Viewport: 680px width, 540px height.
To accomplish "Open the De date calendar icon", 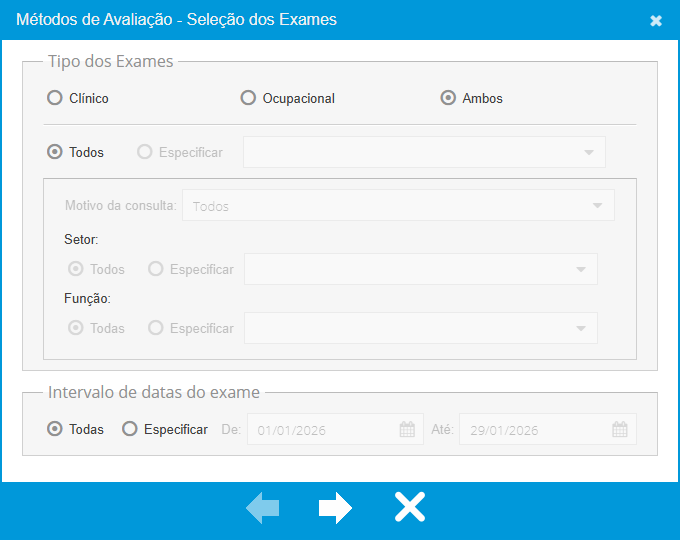I will (x=407, y=430).
